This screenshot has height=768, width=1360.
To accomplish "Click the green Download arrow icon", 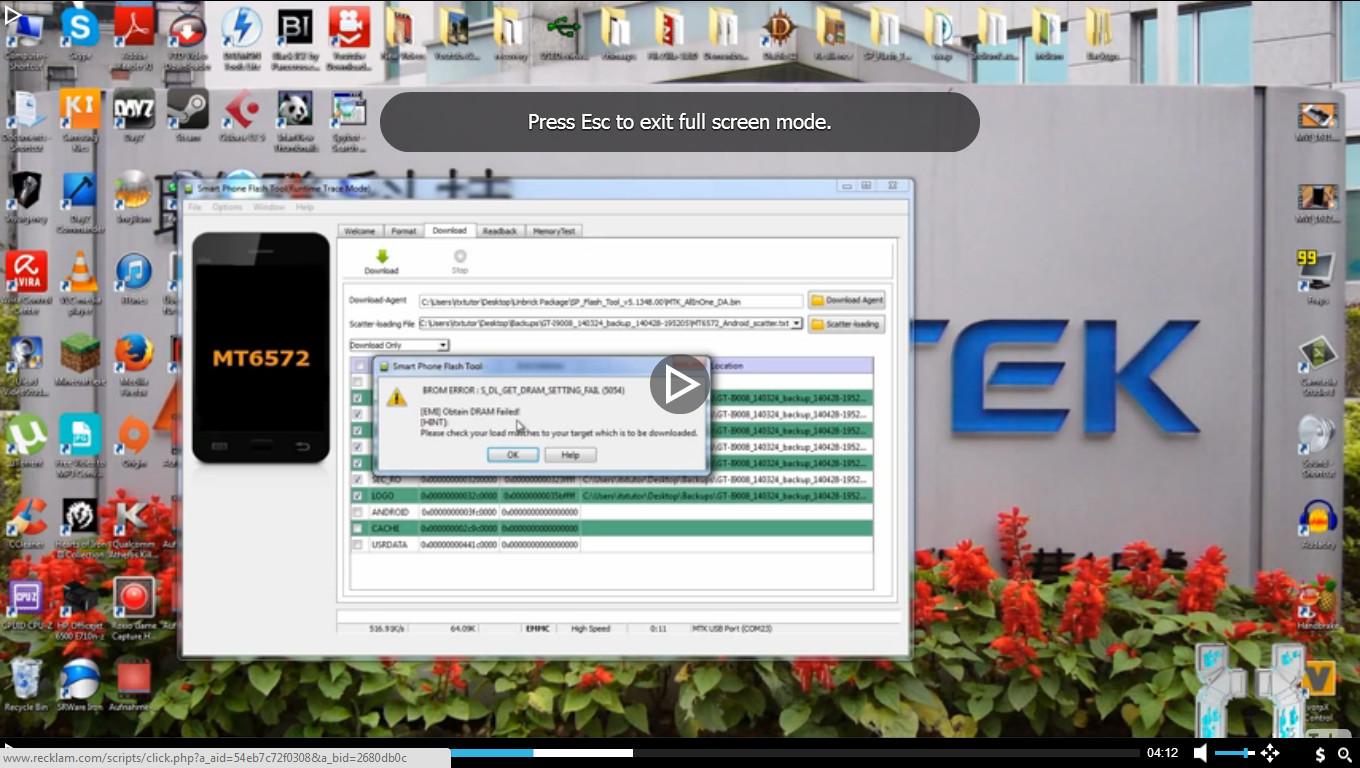I will pos(381,257).
